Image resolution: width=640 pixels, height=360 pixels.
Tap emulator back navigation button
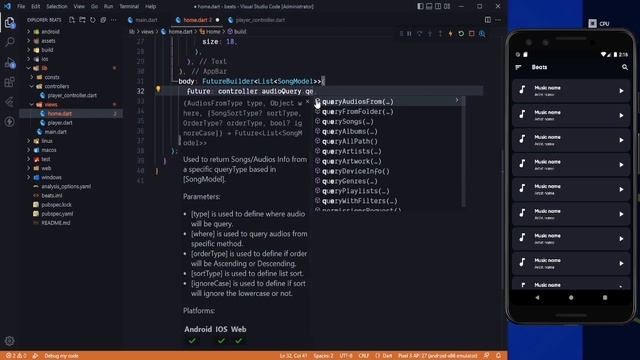coord(537,298)
